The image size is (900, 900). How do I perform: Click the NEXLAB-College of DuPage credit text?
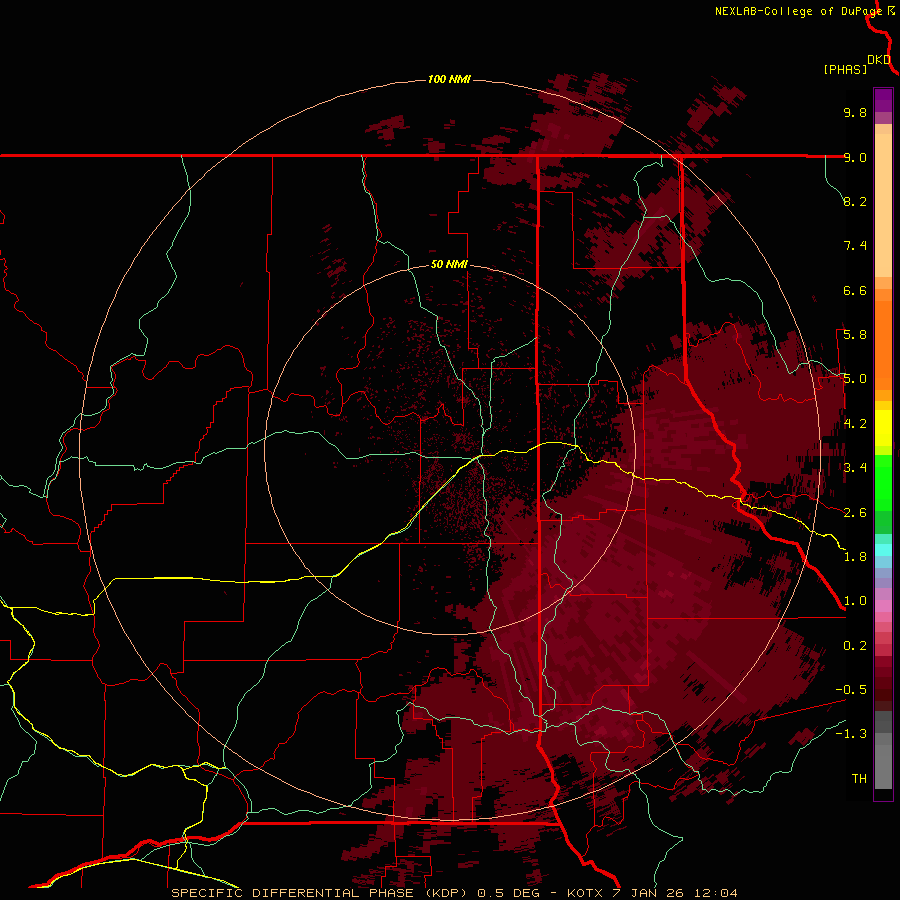pos(798,11)
